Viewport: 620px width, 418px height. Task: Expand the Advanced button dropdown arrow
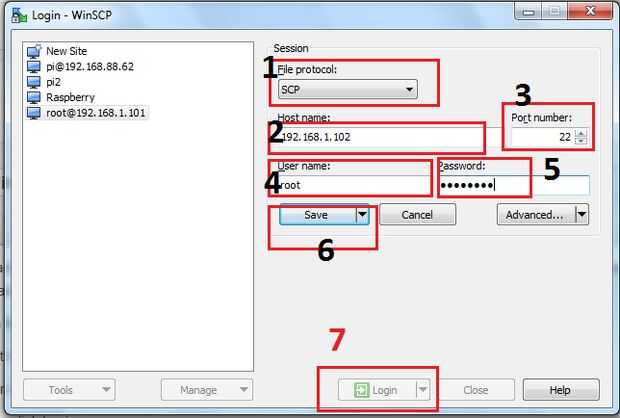click(x=582, y=214)
